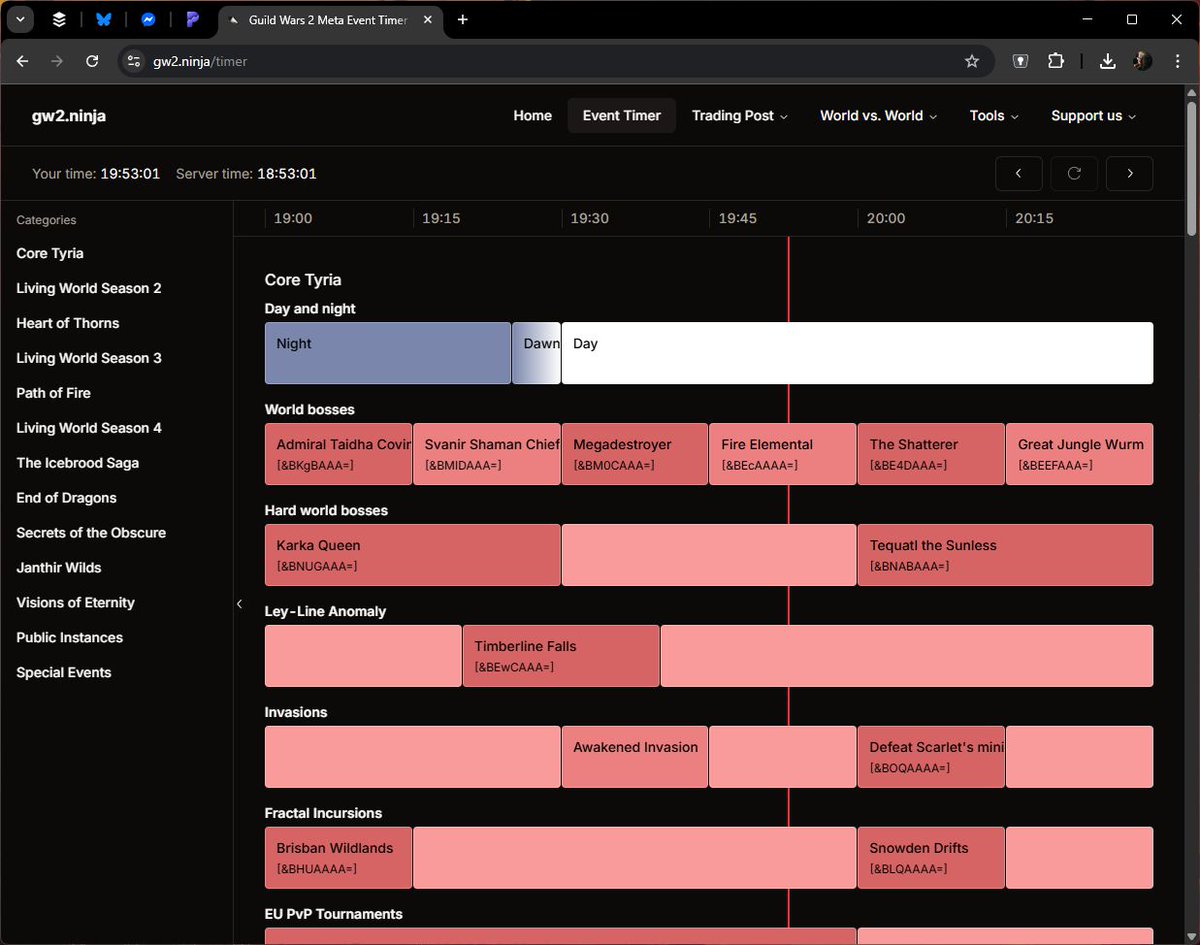1200x945 pixels.
Task: Open the Bitwarden extension icon
Action: 1020,61
